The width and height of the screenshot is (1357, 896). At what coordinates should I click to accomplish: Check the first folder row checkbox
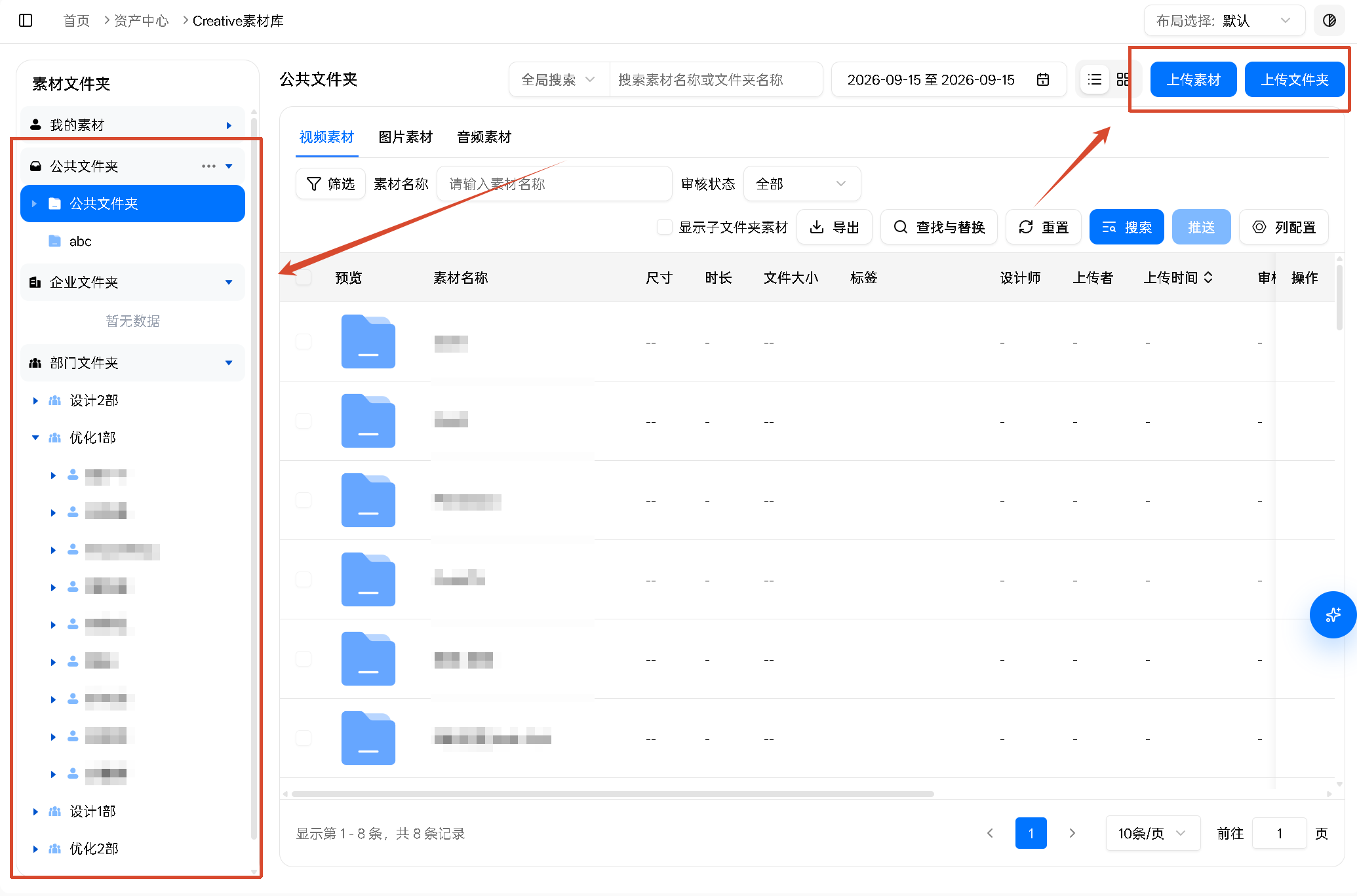click(304, 341)
